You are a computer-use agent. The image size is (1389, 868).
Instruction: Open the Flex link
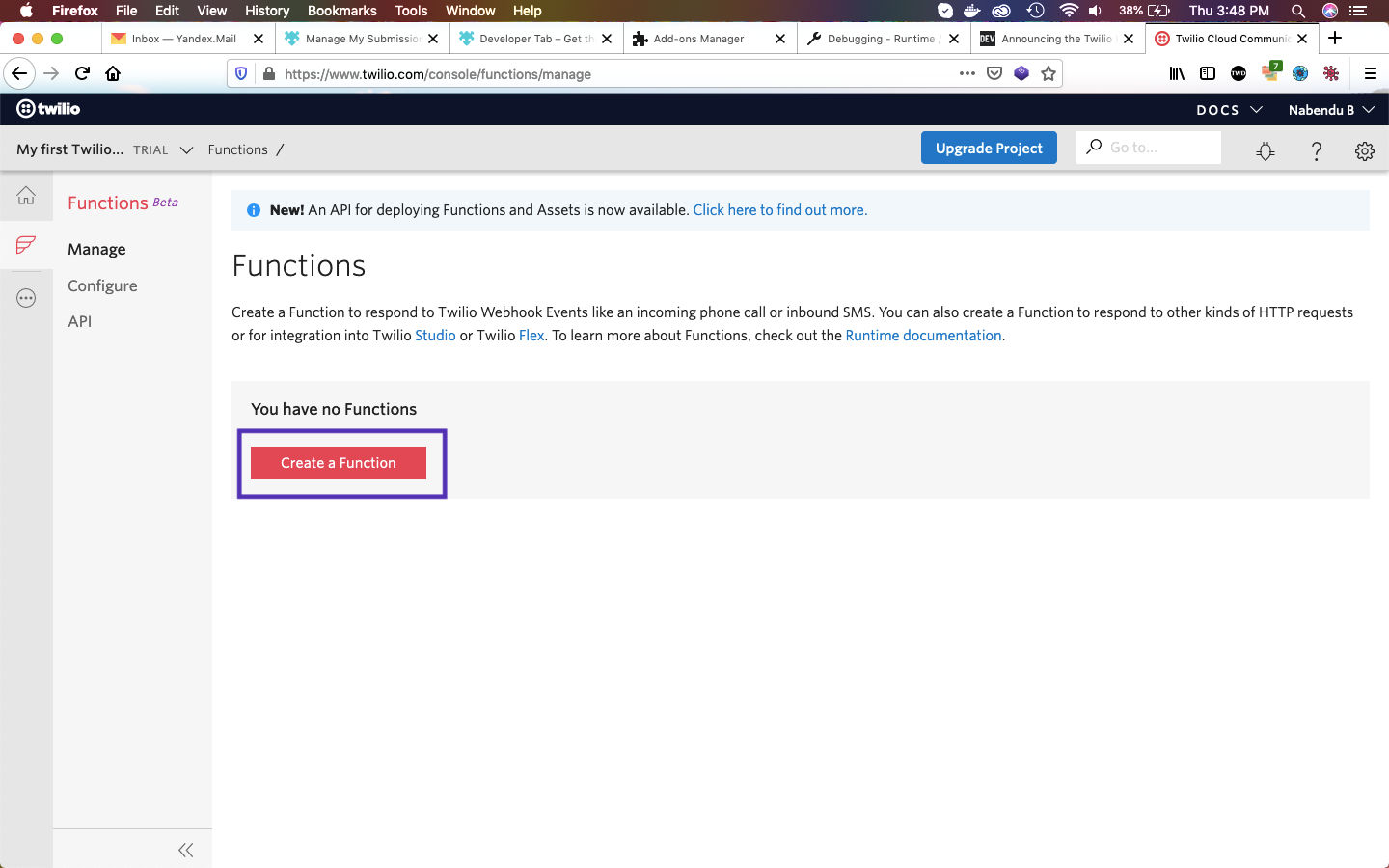coord(531,336)
